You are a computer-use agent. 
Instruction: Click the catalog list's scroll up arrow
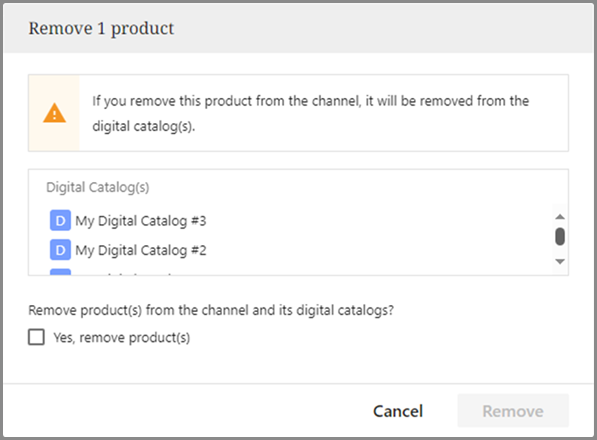560,217
